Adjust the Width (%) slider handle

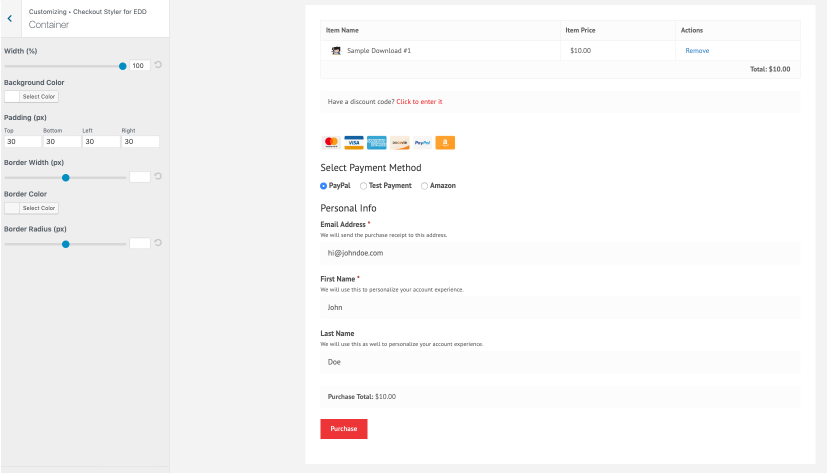[123, 66]
